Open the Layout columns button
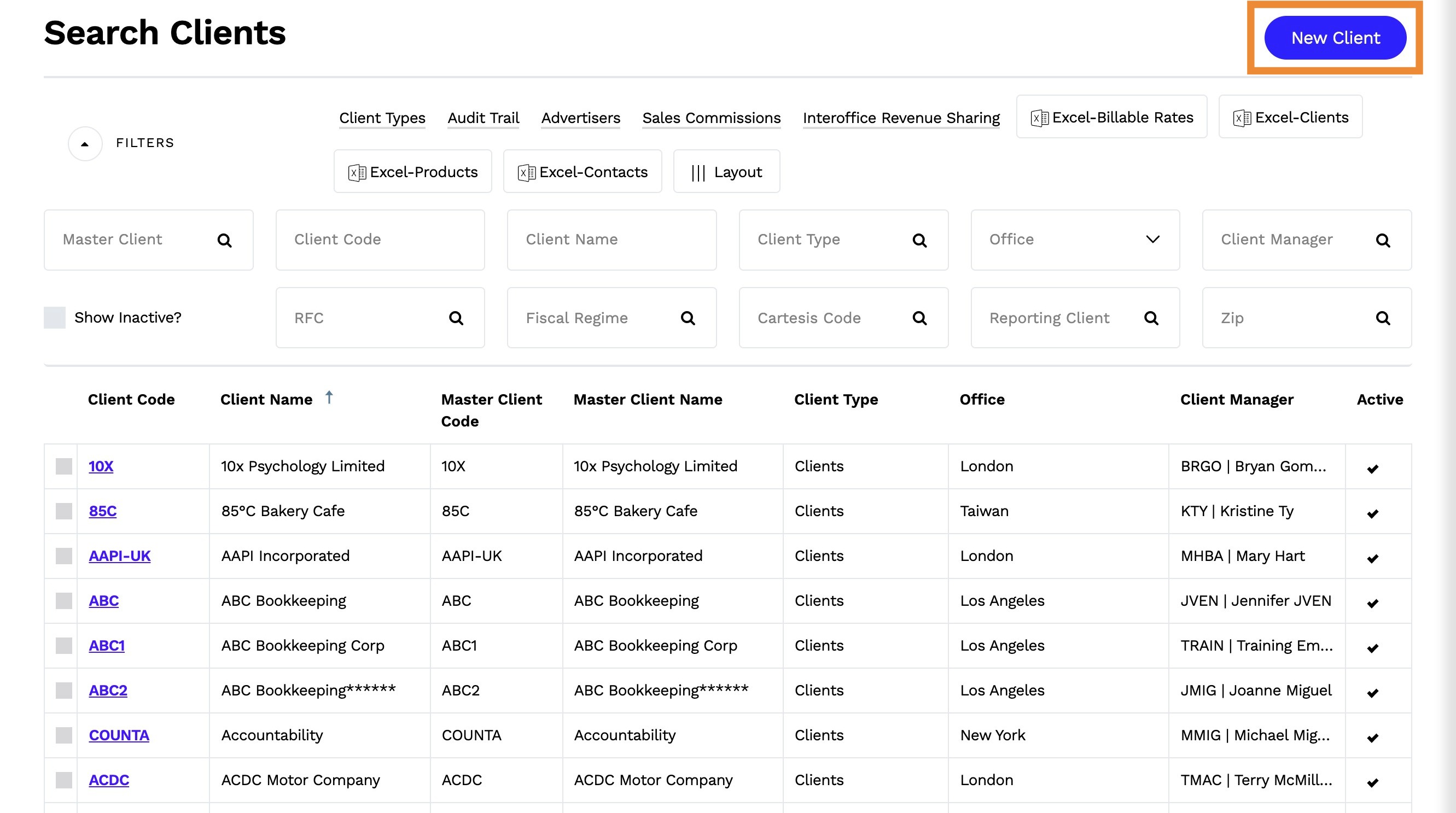 click(726, 172)
